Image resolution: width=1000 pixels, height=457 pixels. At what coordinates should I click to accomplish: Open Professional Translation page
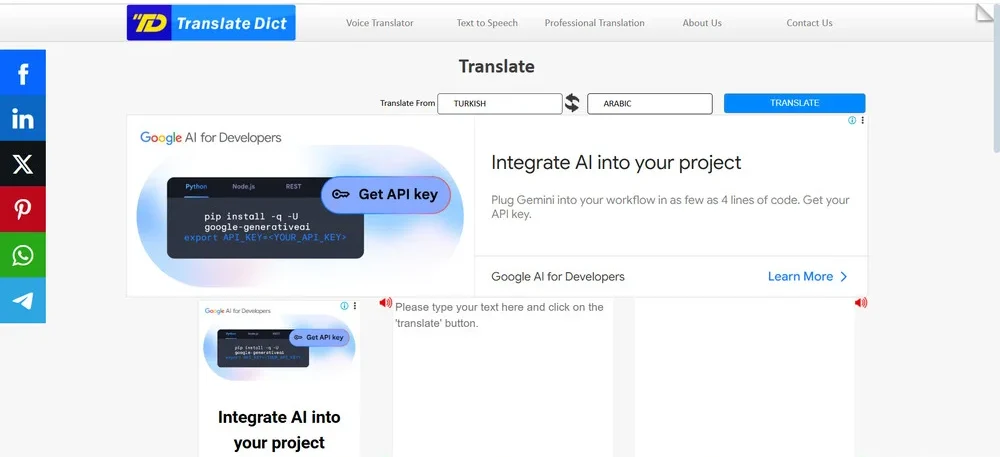[x=594, y=23]
